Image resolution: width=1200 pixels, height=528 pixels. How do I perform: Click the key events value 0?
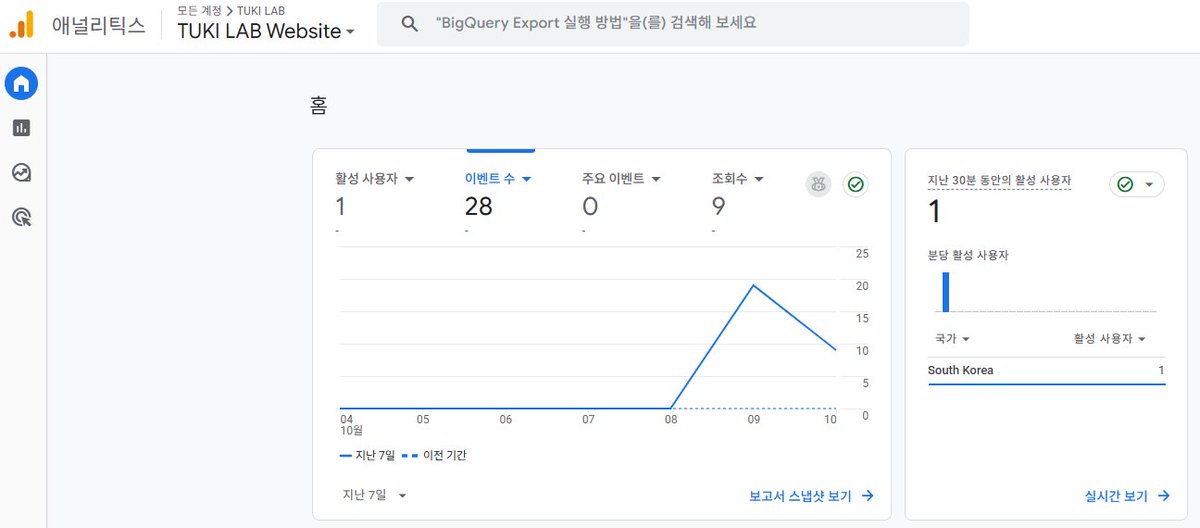pyautogui.click(x=590, y=207)
